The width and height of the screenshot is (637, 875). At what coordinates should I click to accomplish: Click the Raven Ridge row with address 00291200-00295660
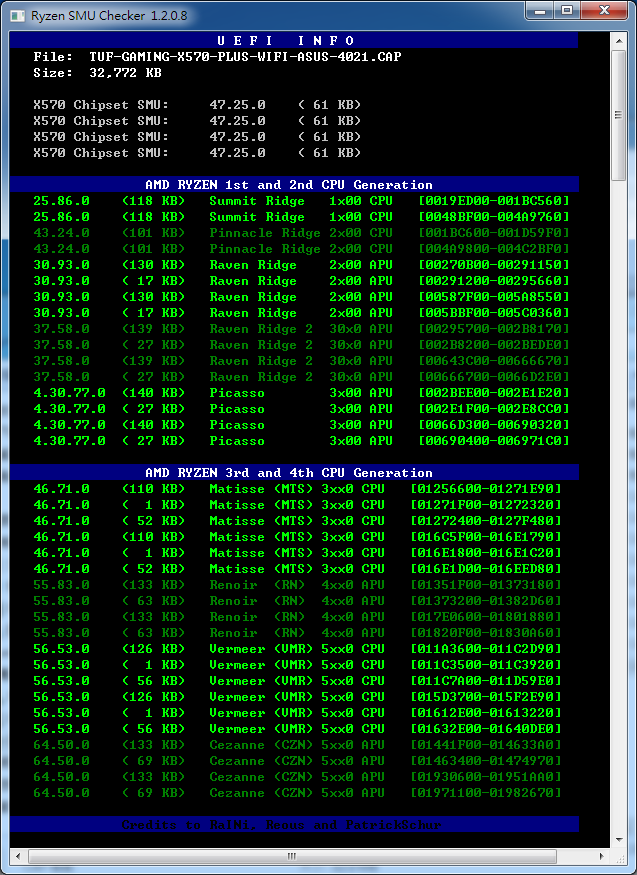click(301, 281)
